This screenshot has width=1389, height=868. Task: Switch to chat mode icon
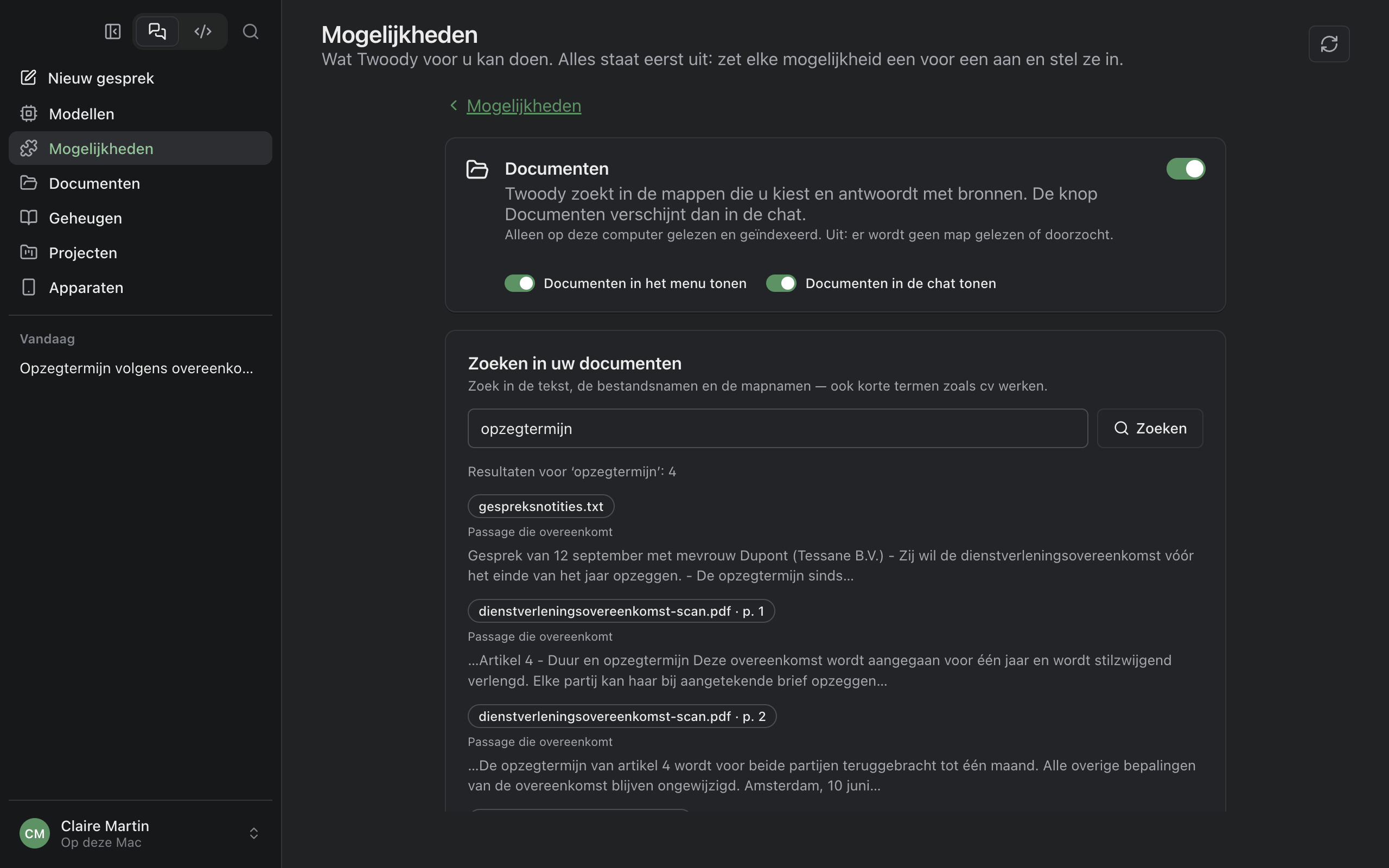157,31
